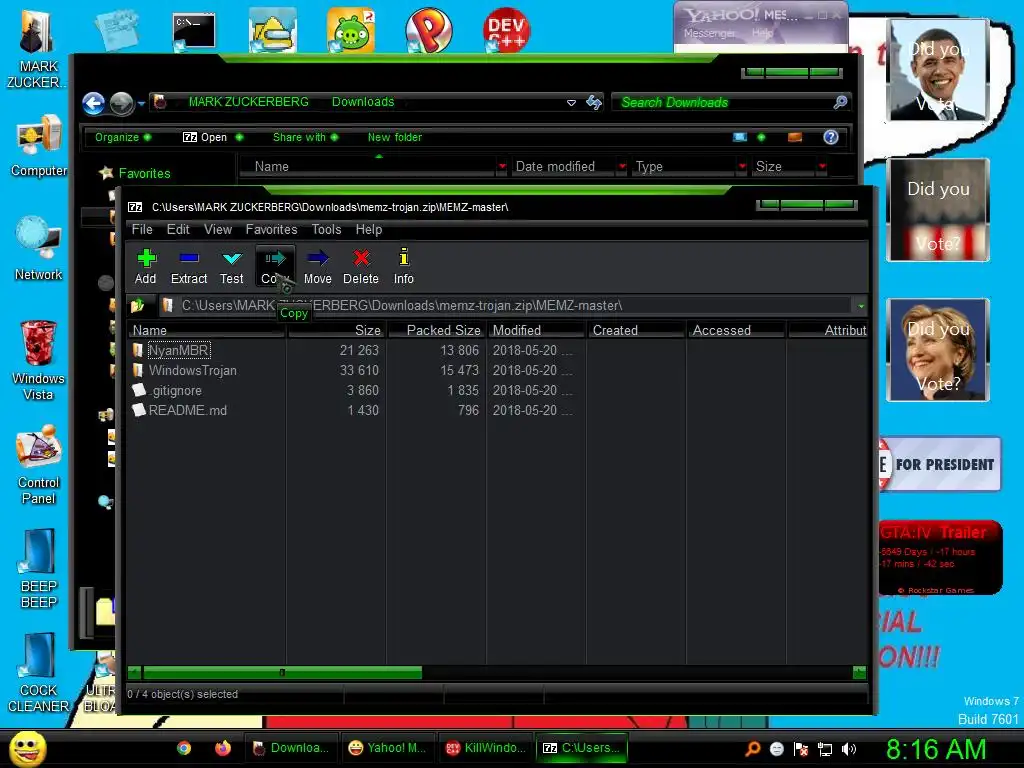Image resolution: width=1024 pixels, height=768 pixels.
Task: Launch Firefox from the taskbar
Action: point(223,748)
